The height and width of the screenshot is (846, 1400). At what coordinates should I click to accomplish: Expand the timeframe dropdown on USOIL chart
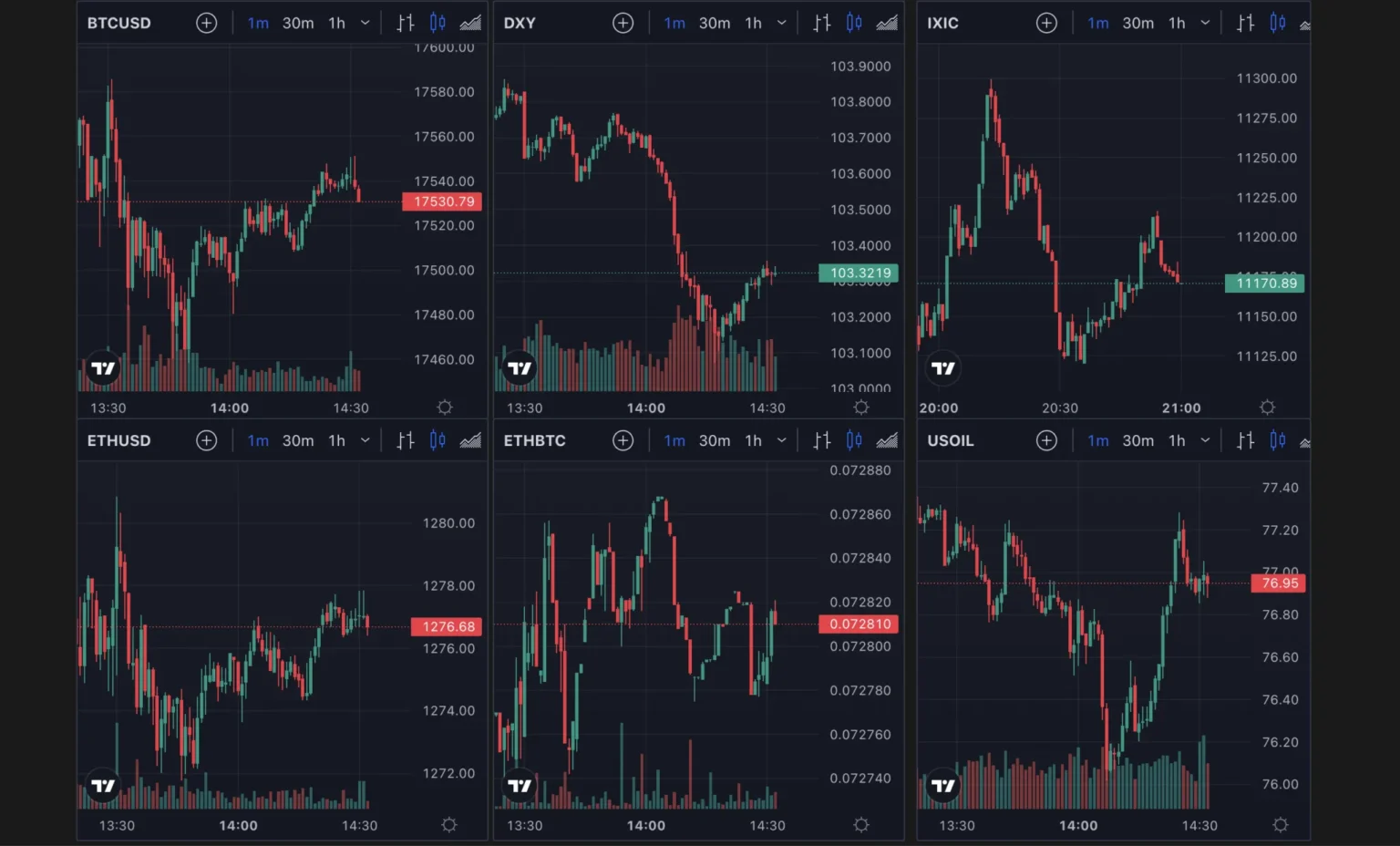click(x=1206, y=440)
